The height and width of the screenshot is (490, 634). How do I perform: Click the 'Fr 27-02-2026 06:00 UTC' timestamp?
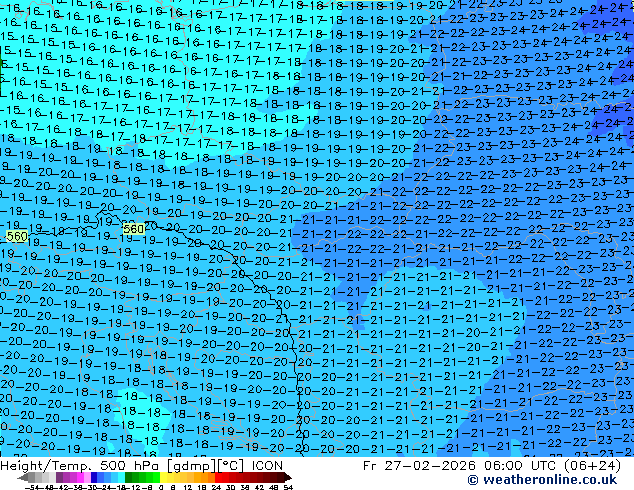(x=459, y=466)
